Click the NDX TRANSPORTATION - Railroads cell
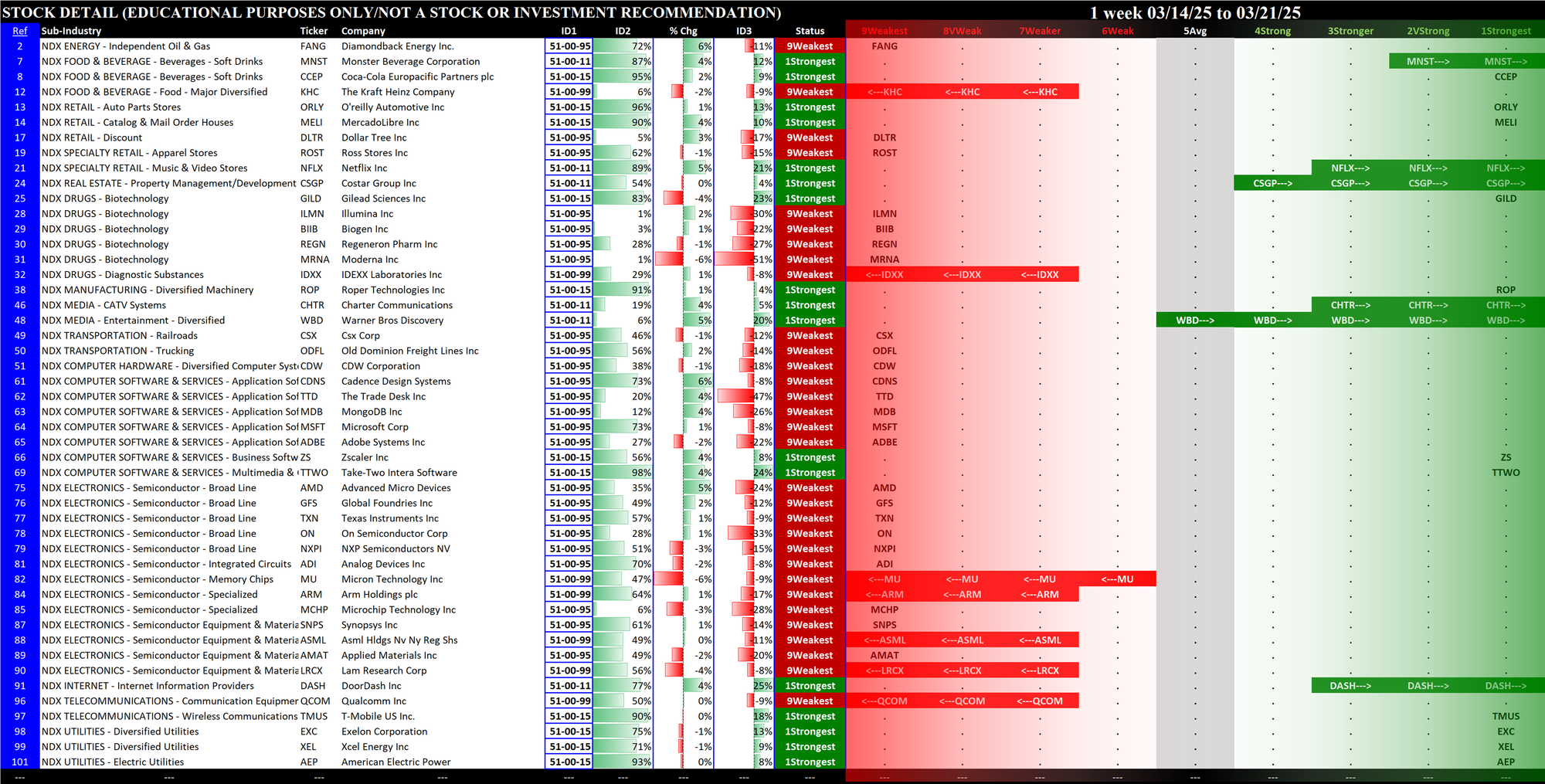The width and height of the screenshot is (1545, 784). pyautogui.click(x=120, y=336)
